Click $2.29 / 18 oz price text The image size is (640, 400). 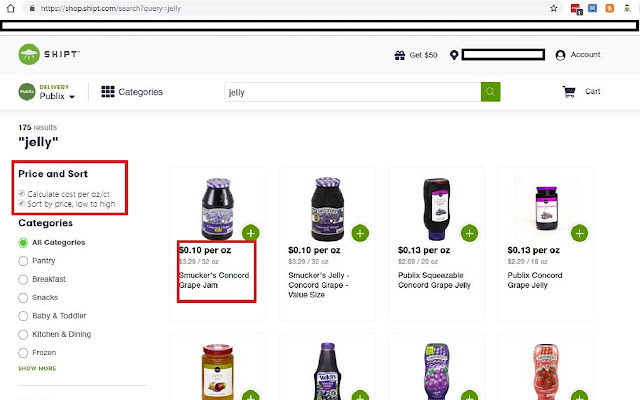527,261
